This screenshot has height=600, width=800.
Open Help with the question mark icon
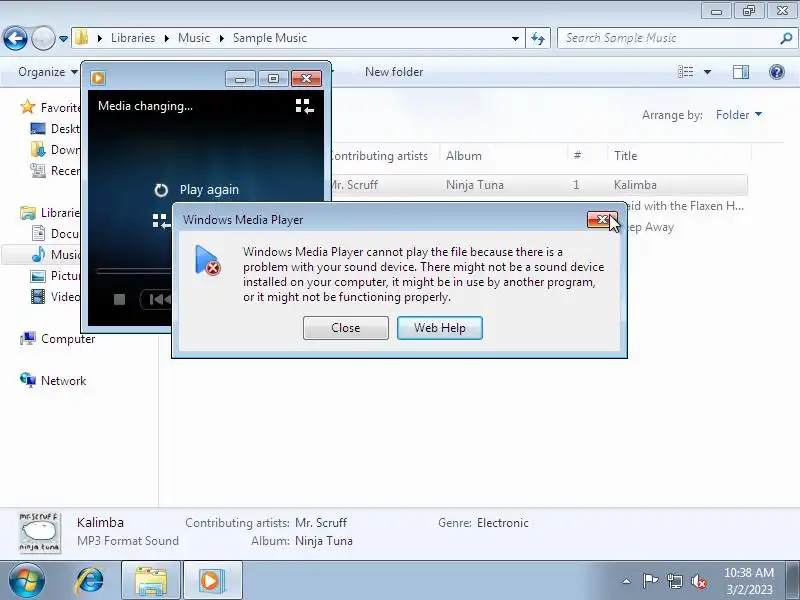tap(777, 72)
